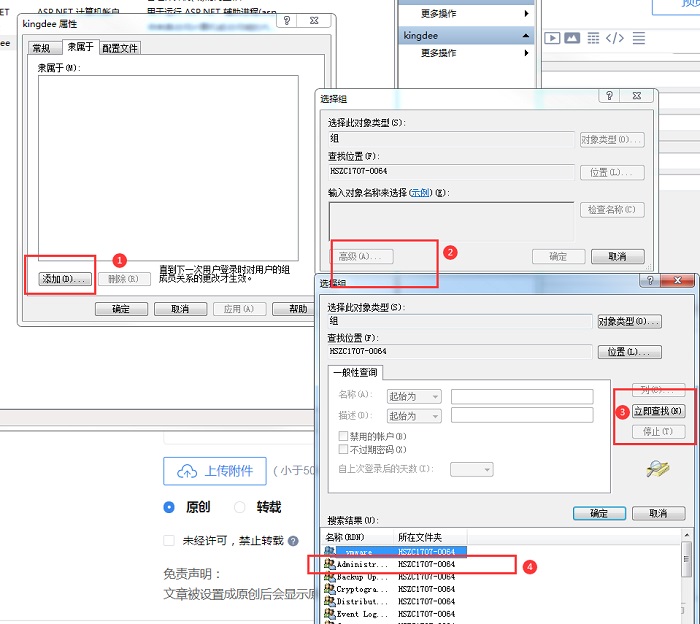Click the Administrators group icon in results
The width and height of the screenshot is (700, 624).
tap(330, 565)
